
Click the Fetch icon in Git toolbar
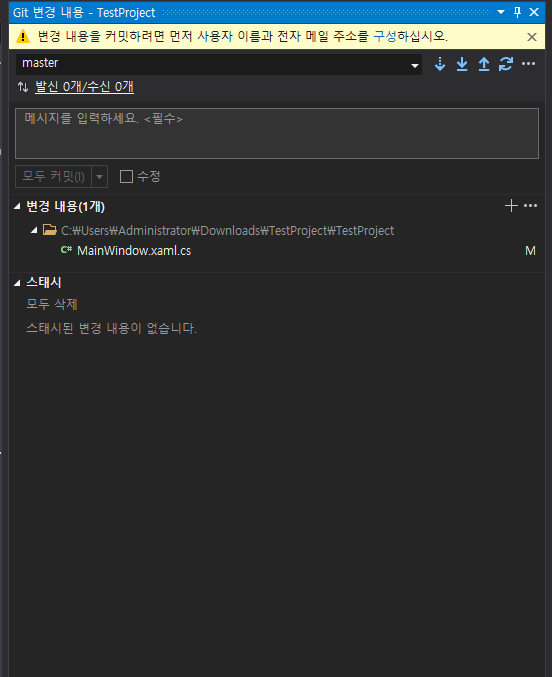tap(440, 64)
